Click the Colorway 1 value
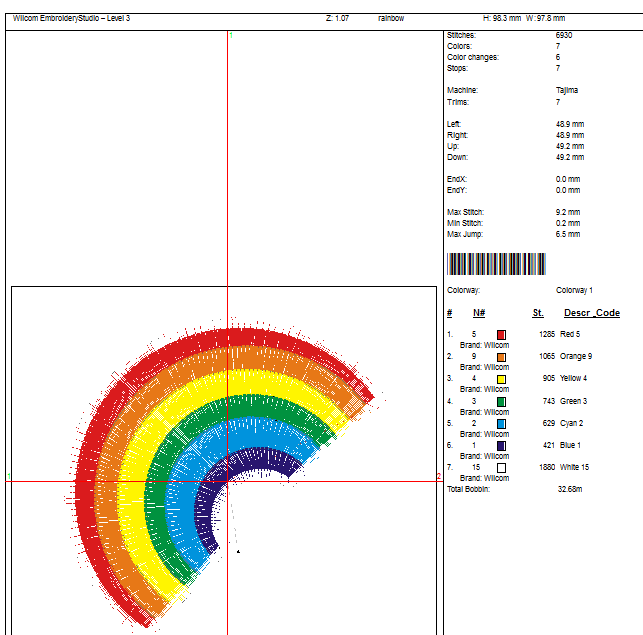Viewport: 643px width, 635px height. (x=574, y=290)
